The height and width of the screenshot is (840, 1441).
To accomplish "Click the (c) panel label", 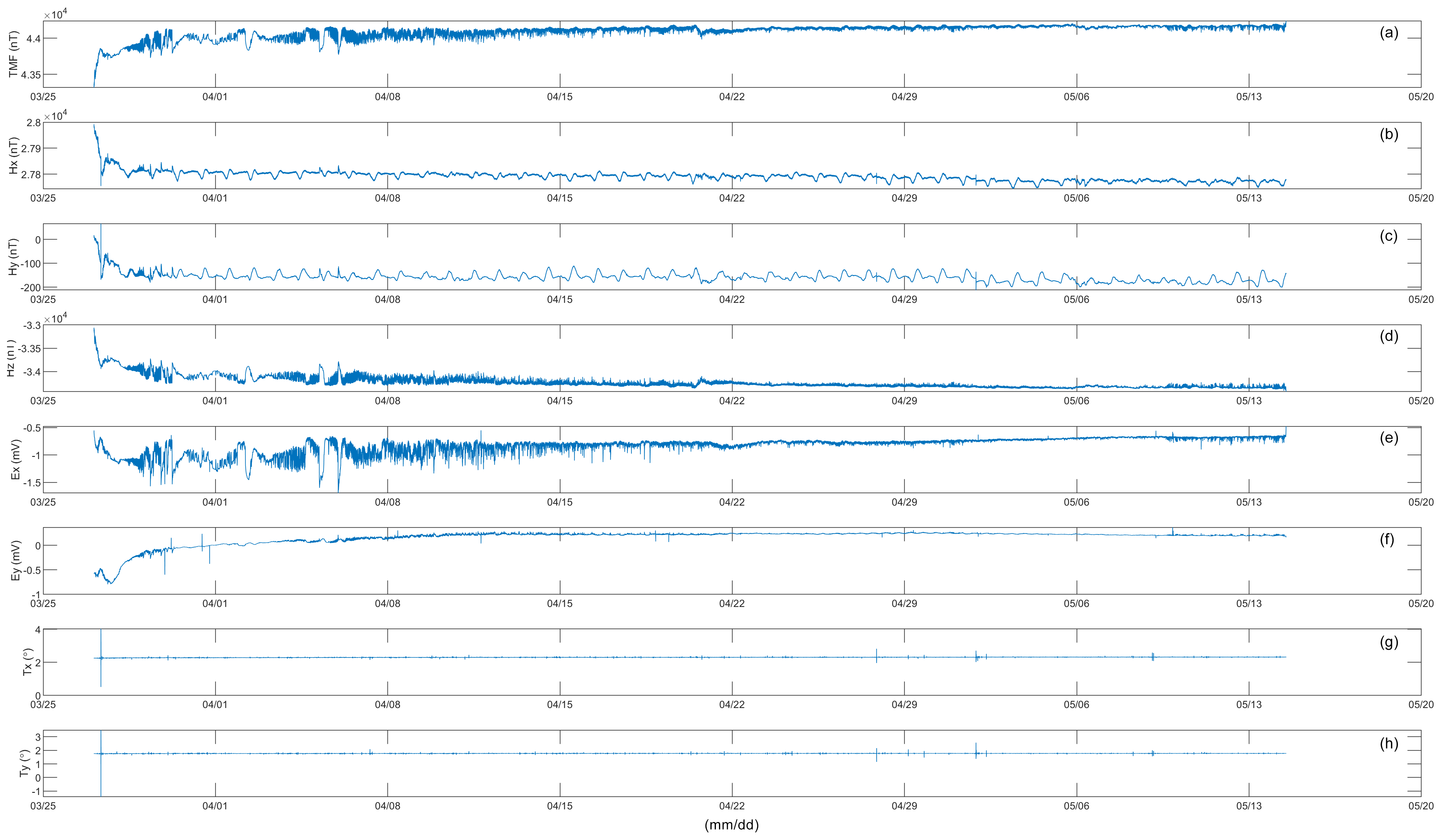I will click(1388, 236).
